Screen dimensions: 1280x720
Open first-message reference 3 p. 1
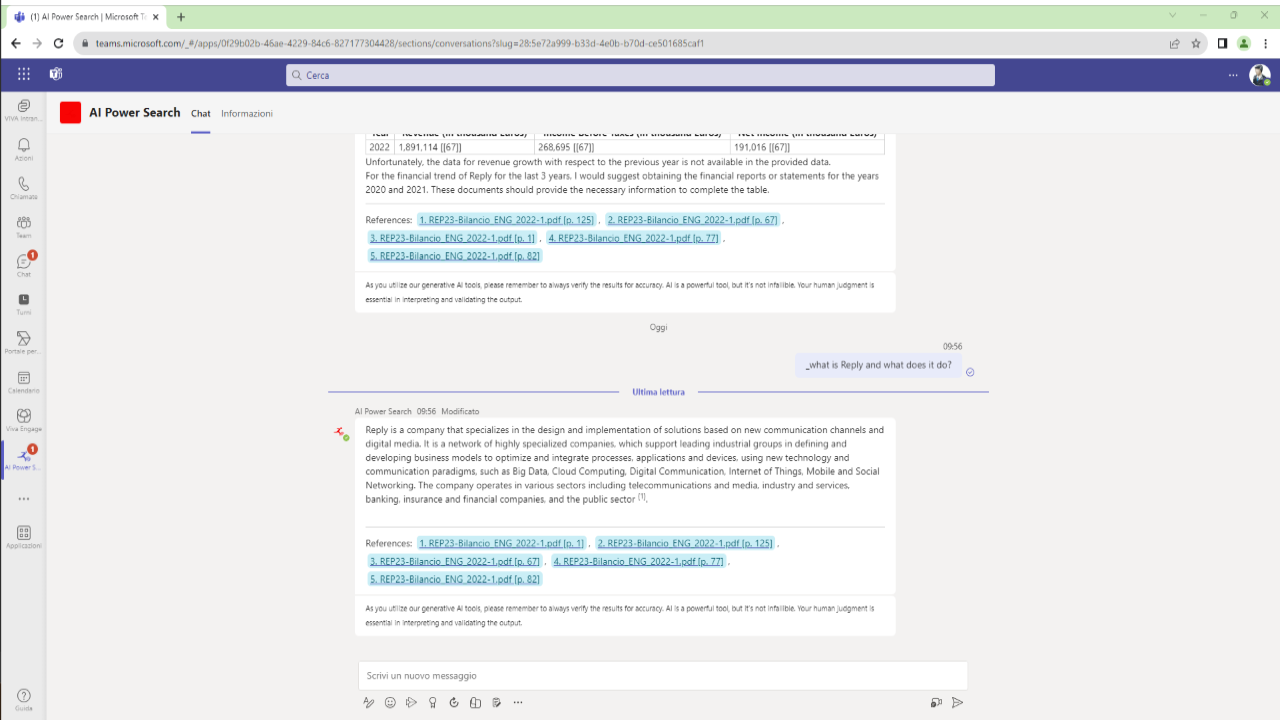click(452, 238)
